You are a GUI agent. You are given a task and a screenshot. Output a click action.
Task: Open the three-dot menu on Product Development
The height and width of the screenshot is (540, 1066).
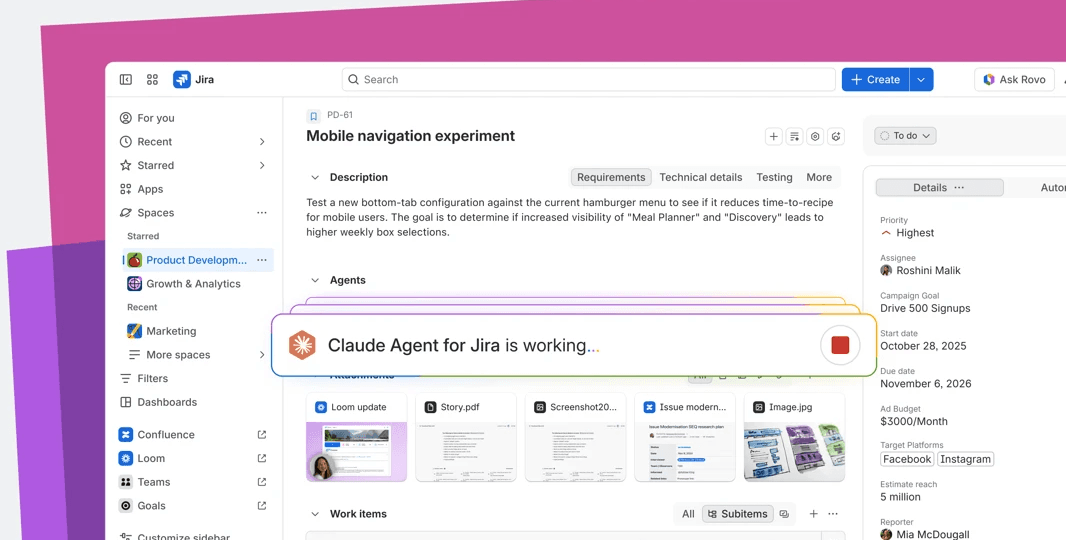point(262,260)
